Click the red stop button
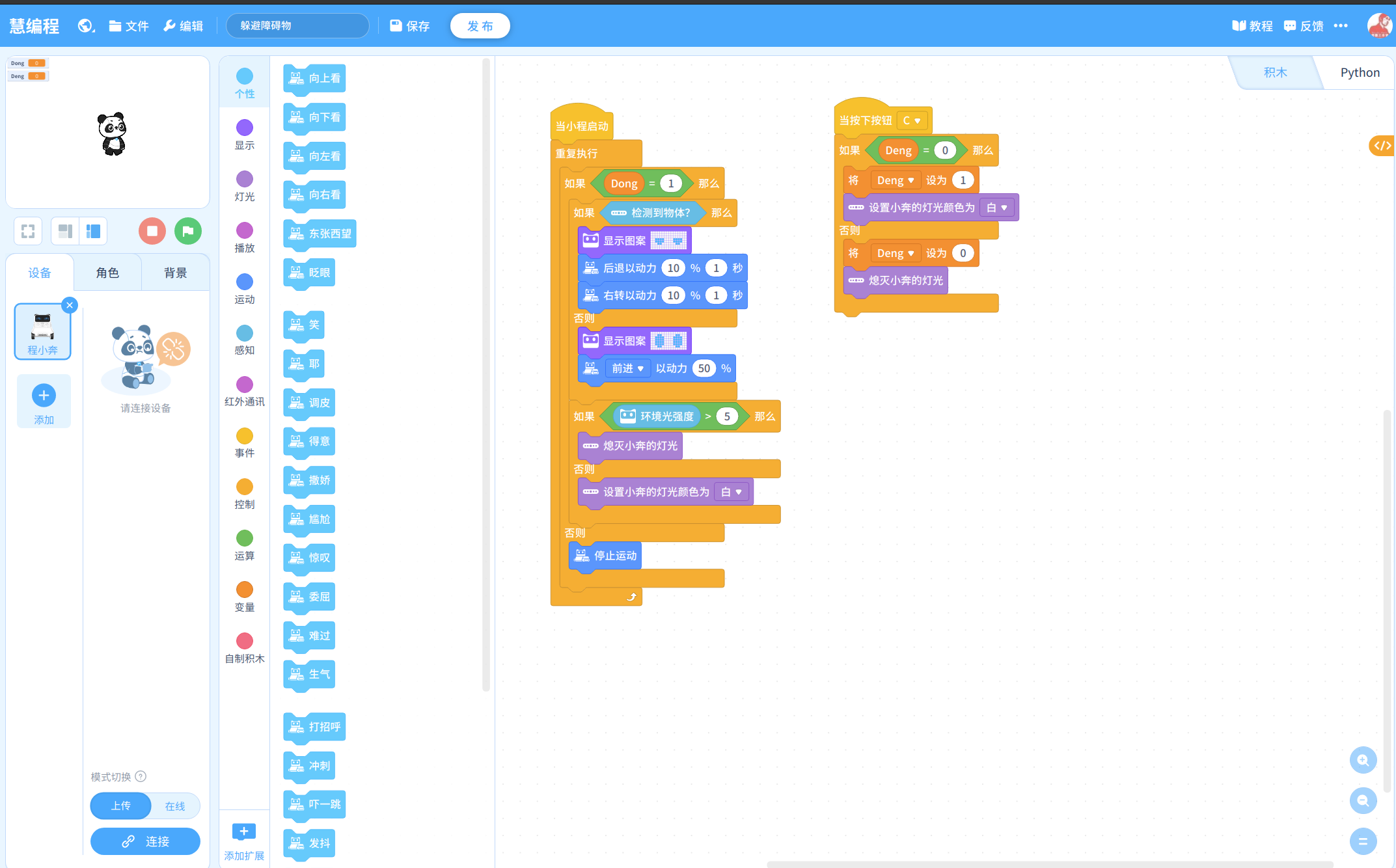Viewport: 1396px width, 868px height. pyautogui.click(x=152, y=231)
